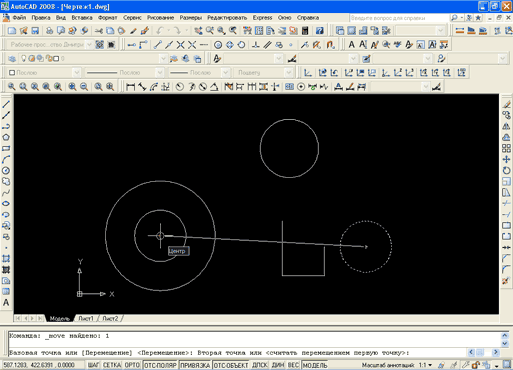Select the Spline draw tool

tap(6, 193)
